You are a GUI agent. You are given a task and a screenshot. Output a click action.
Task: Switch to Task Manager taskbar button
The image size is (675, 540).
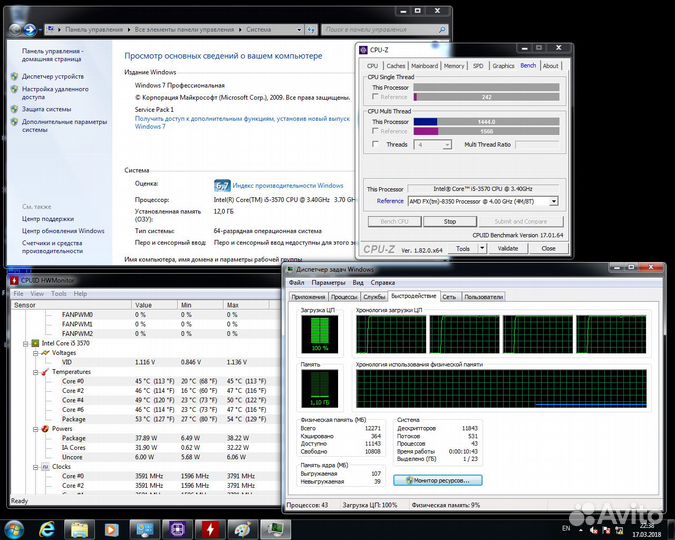click(276, 529)
